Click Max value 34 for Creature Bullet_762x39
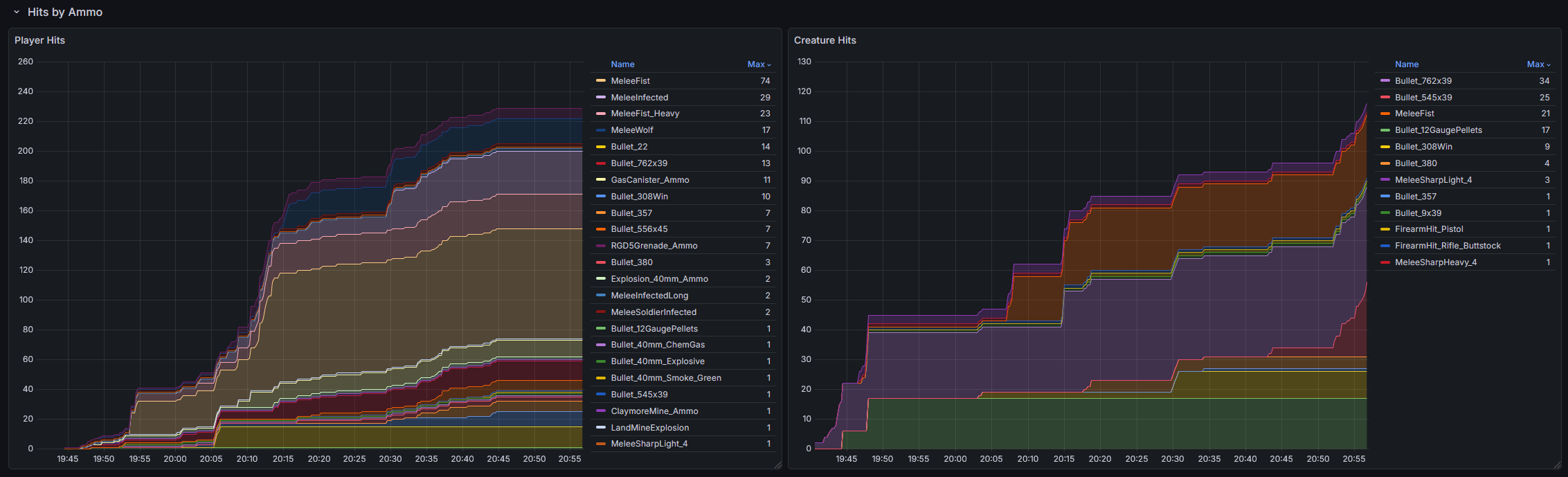 coord(1544,81)
